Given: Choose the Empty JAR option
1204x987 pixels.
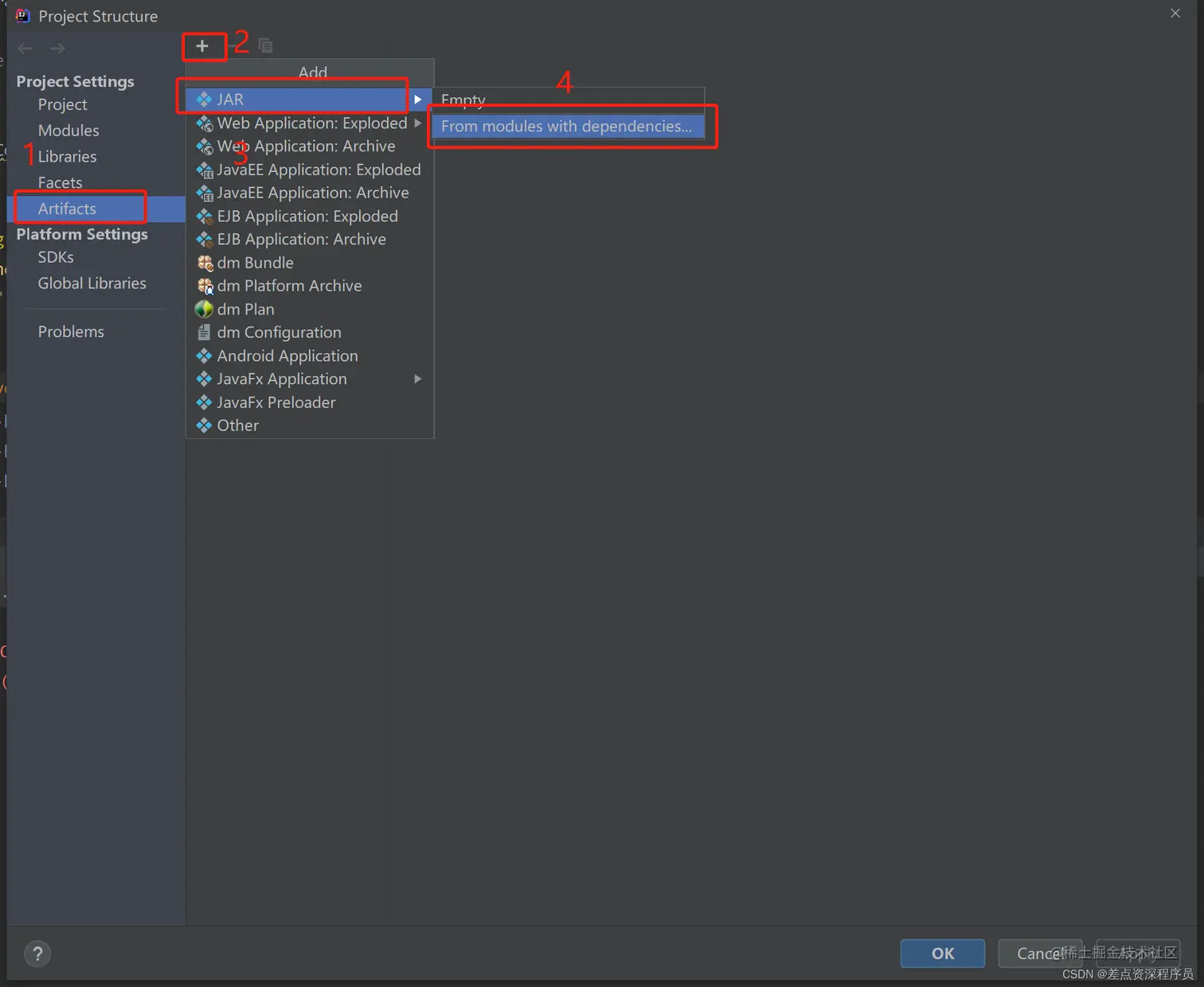Looking at the screenshot, I should coord(569,100).
